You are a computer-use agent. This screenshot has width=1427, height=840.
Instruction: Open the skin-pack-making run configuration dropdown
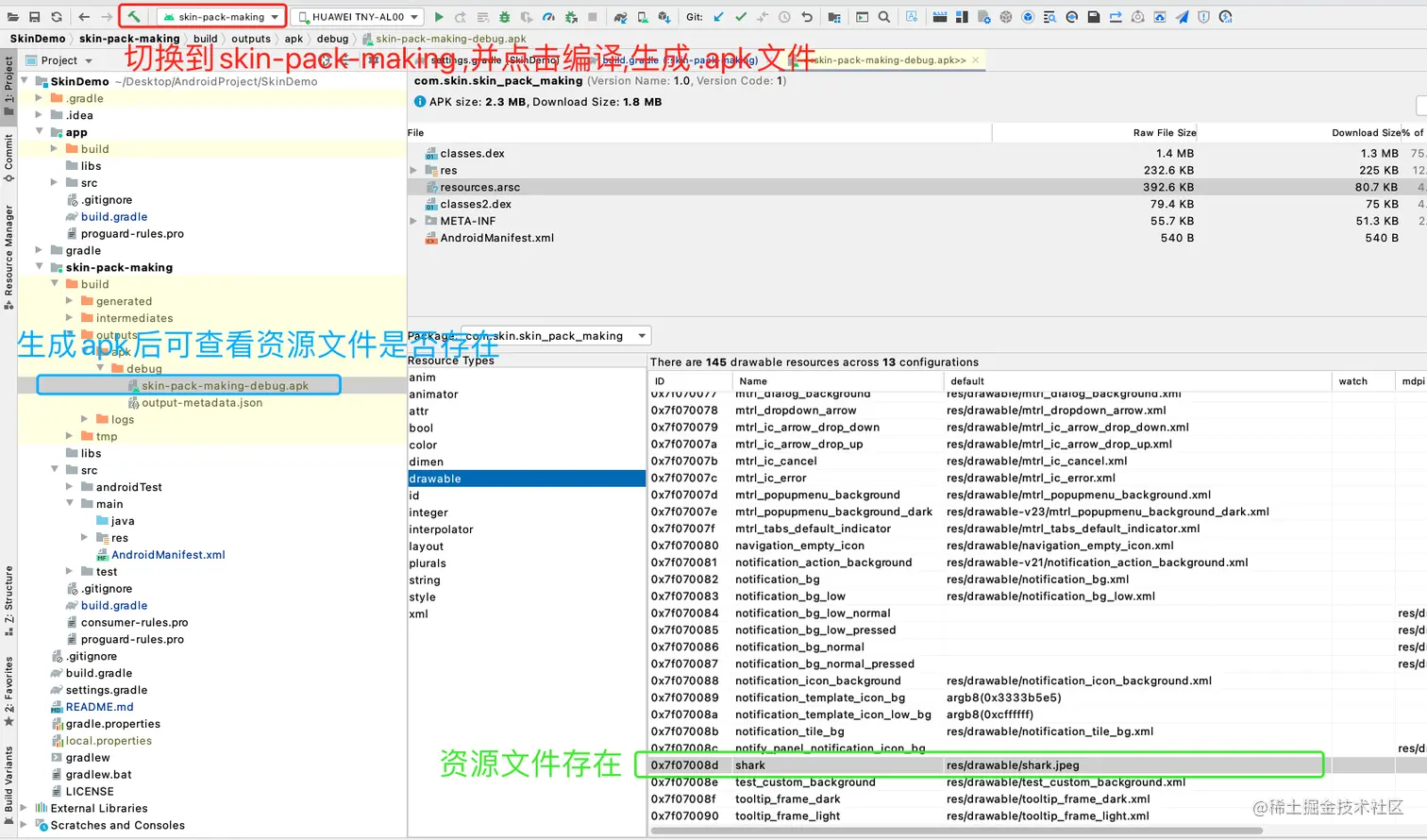click(x=222, y=17)
